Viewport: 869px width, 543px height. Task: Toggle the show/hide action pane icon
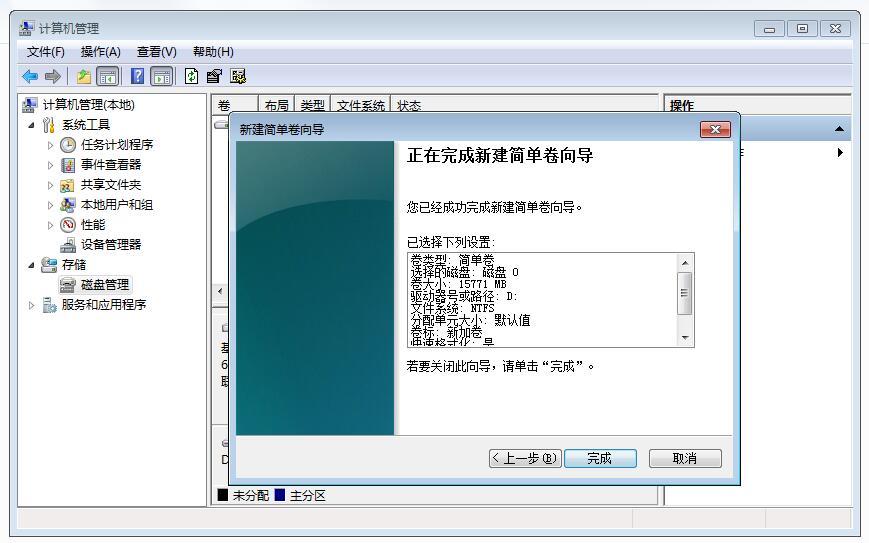click(162, 76)
